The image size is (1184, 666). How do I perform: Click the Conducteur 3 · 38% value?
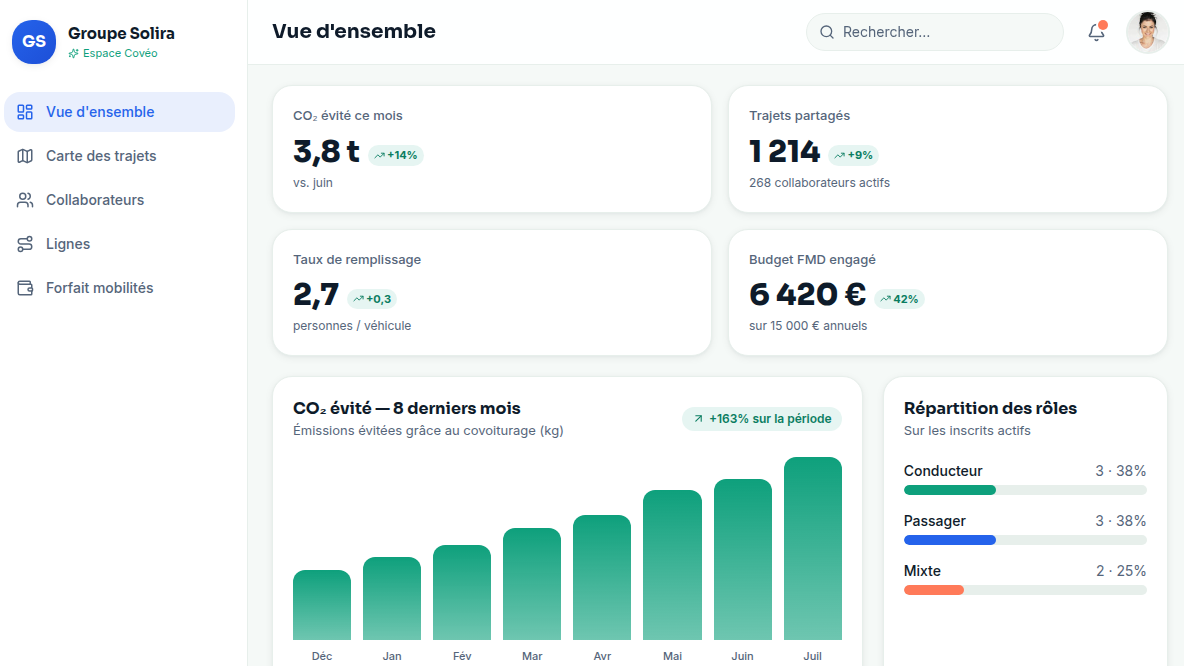click(1121, 471)
